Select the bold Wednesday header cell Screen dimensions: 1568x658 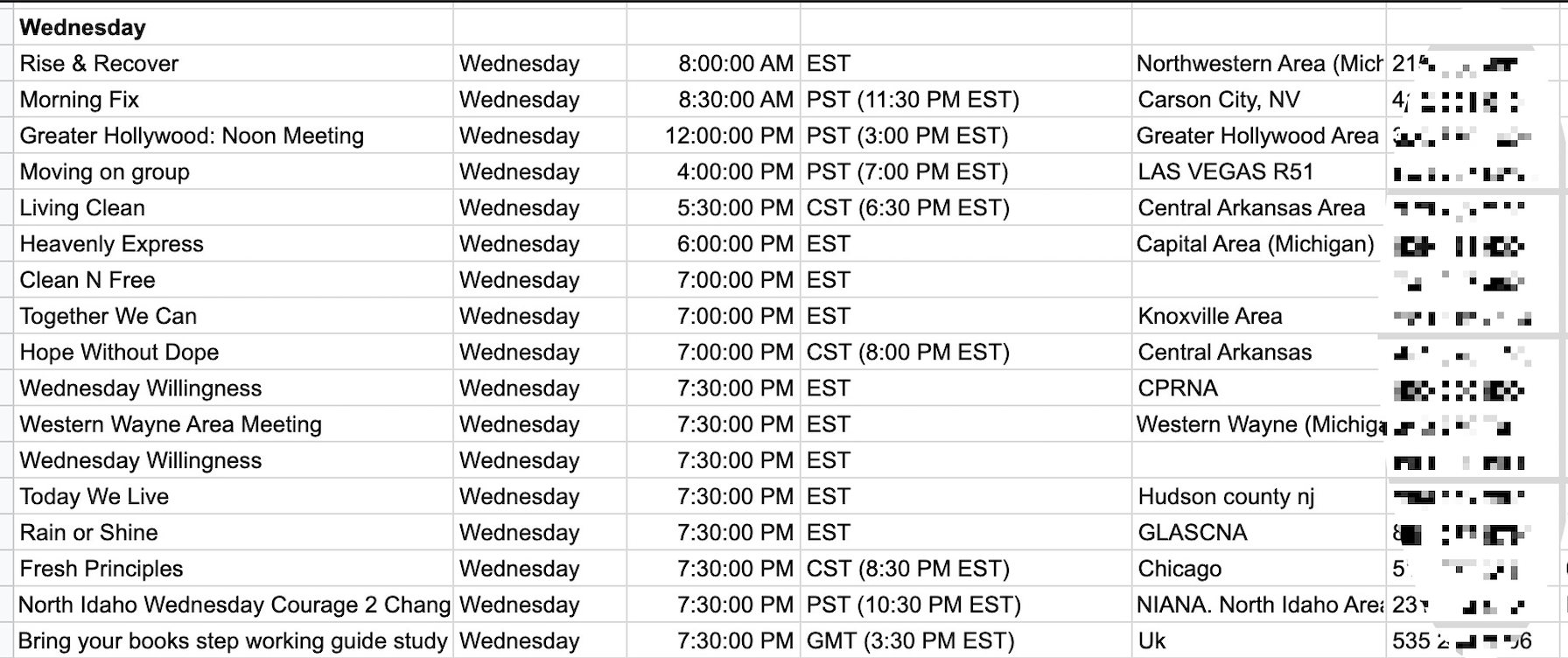[x=234, y=27]
